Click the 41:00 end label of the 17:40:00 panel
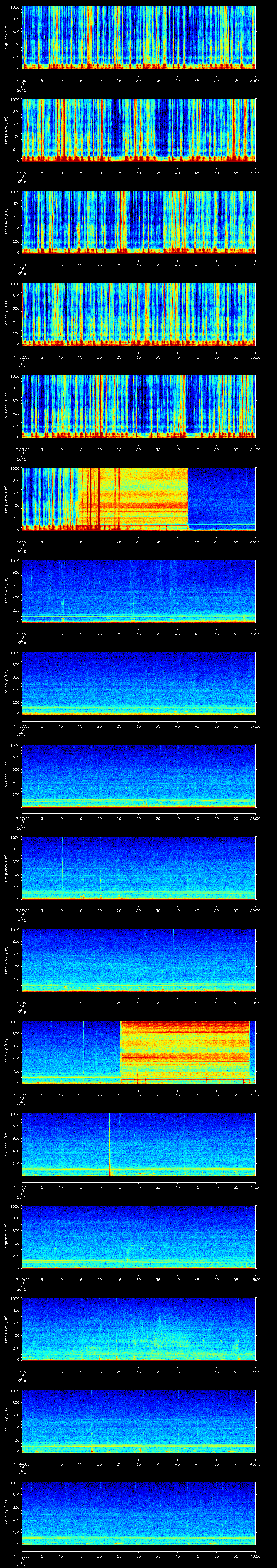This screenshot has height=1568, width=277. tap(256, 1095)
